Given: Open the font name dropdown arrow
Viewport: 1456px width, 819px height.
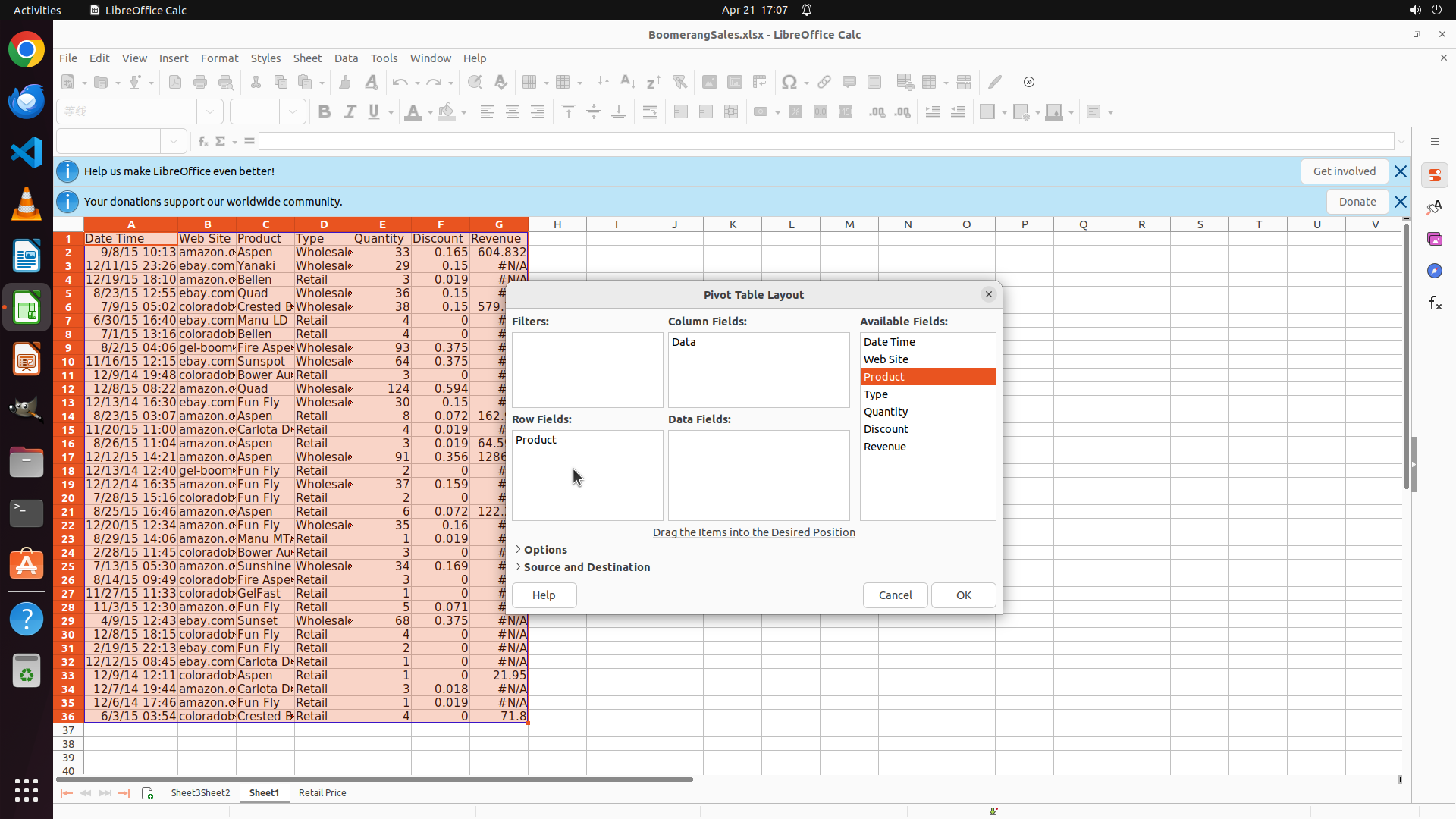Looking at the screenshot, I should [210, 112].
